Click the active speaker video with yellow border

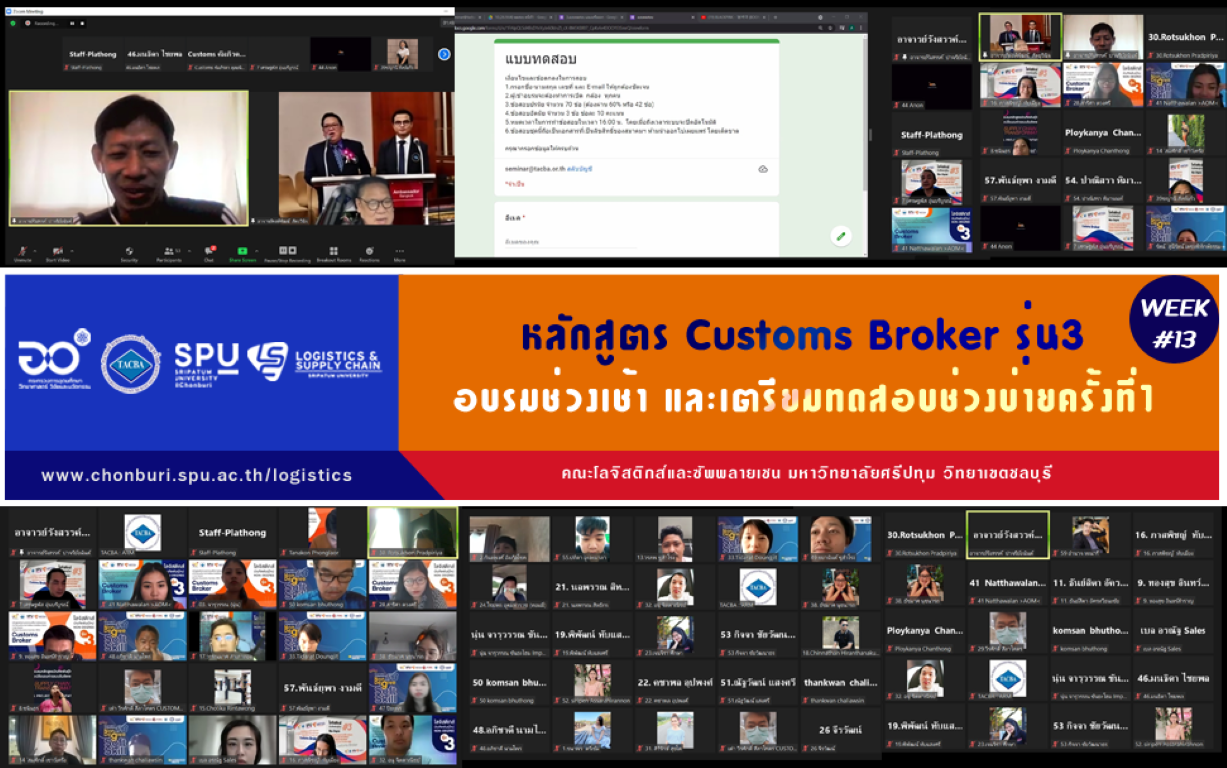(129, 157)
